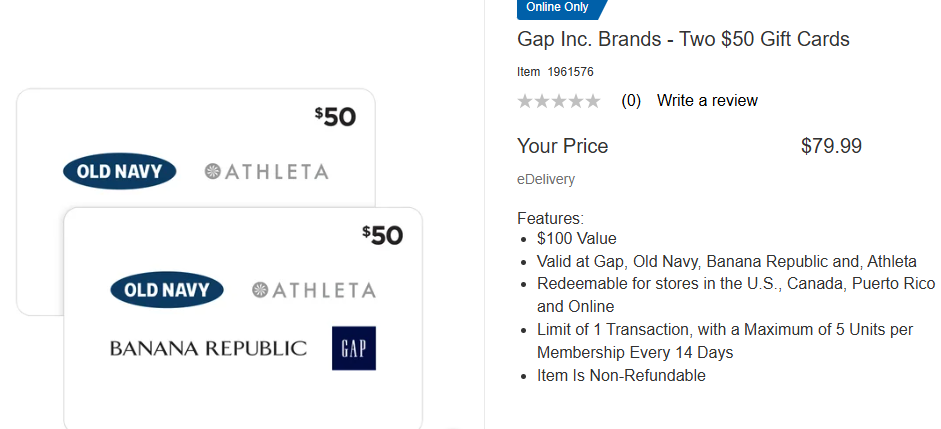
Task: Click the Athleta logo on the front gift card
Action: coord(313,290)
